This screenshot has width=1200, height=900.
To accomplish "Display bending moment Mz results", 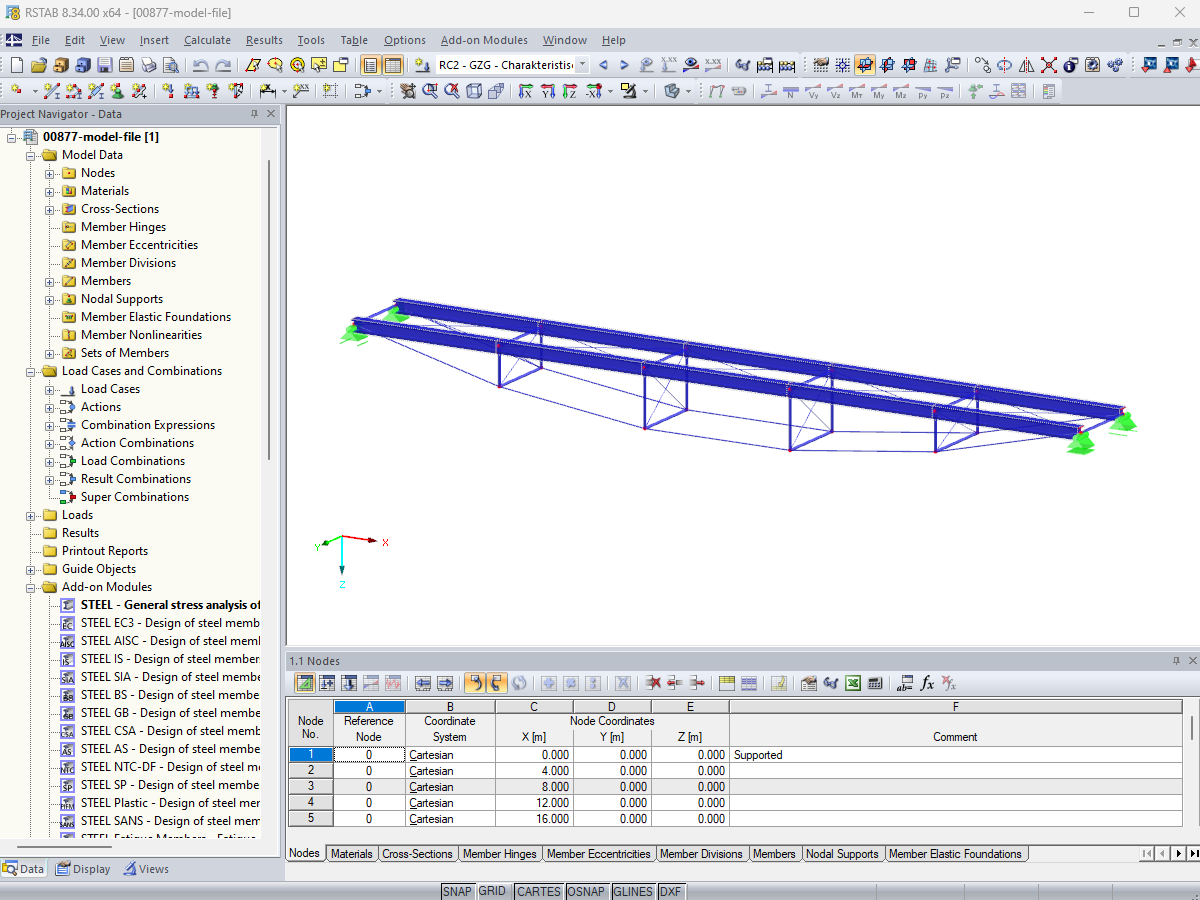I will pyautogui.click(x=901, y=91).
